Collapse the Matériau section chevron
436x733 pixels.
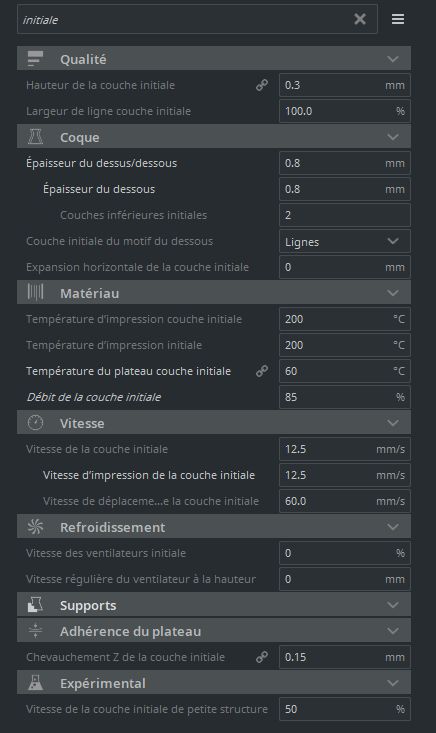point(393,293)
